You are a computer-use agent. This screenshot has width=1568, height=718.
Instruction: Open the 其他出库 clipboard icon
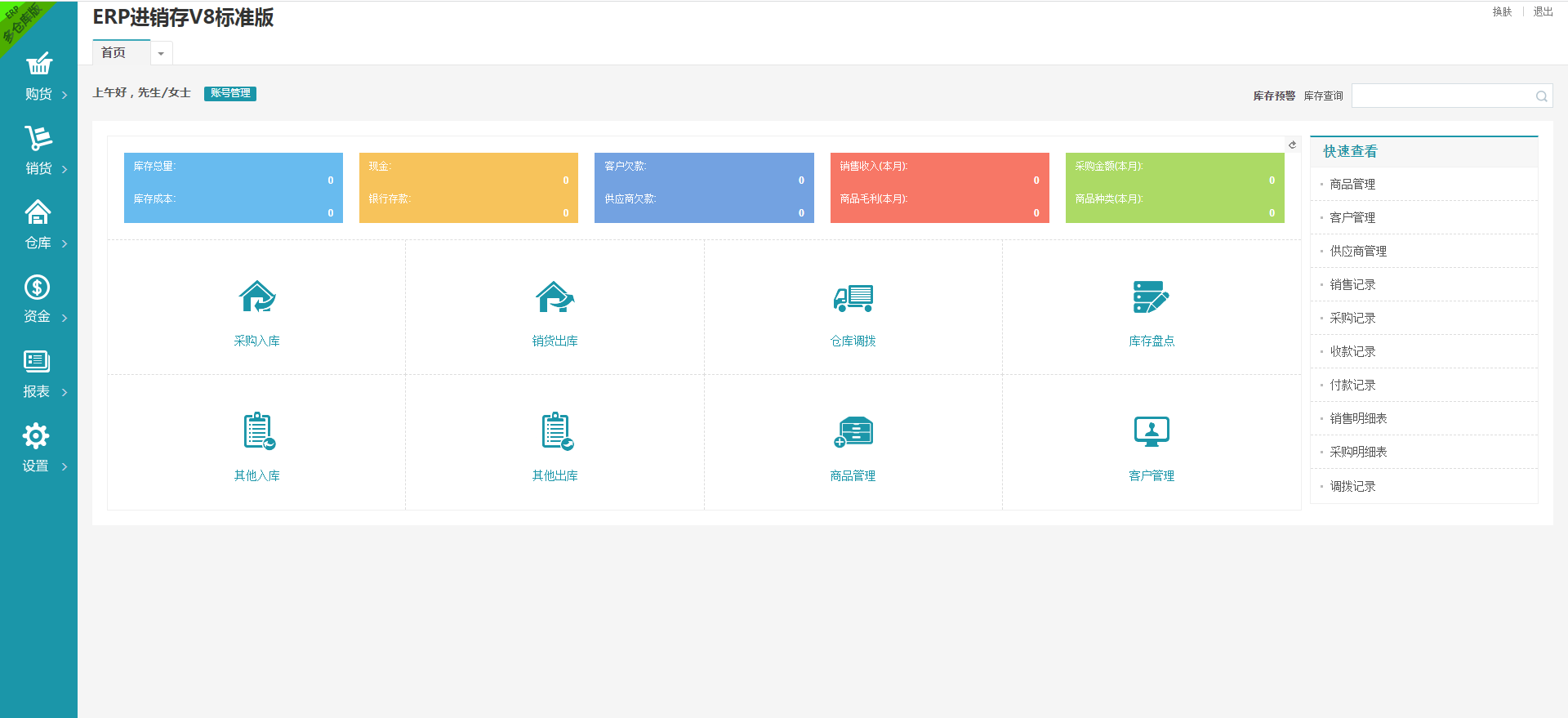557,431
